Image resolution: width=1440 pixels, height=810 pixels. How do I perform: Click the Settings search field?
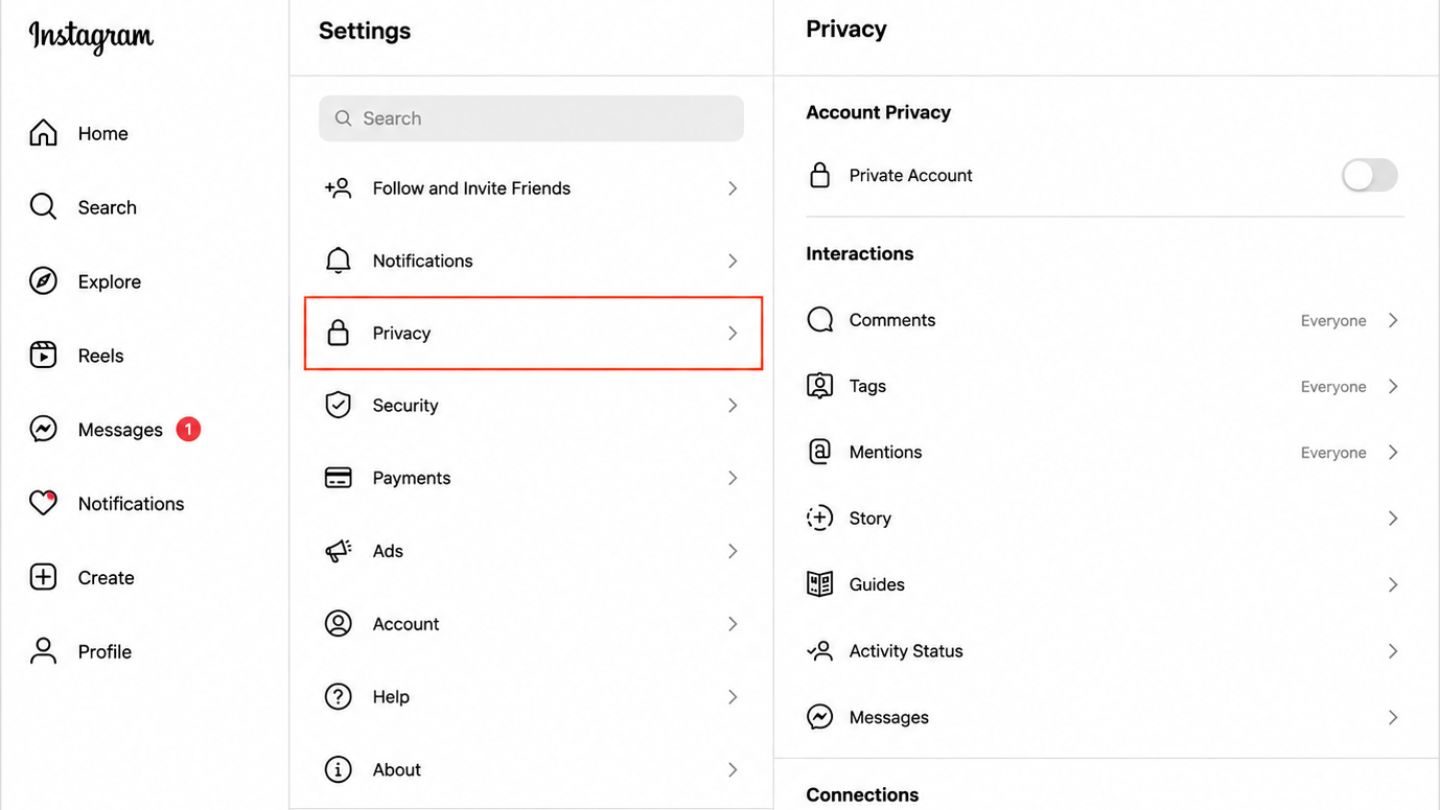531,118
